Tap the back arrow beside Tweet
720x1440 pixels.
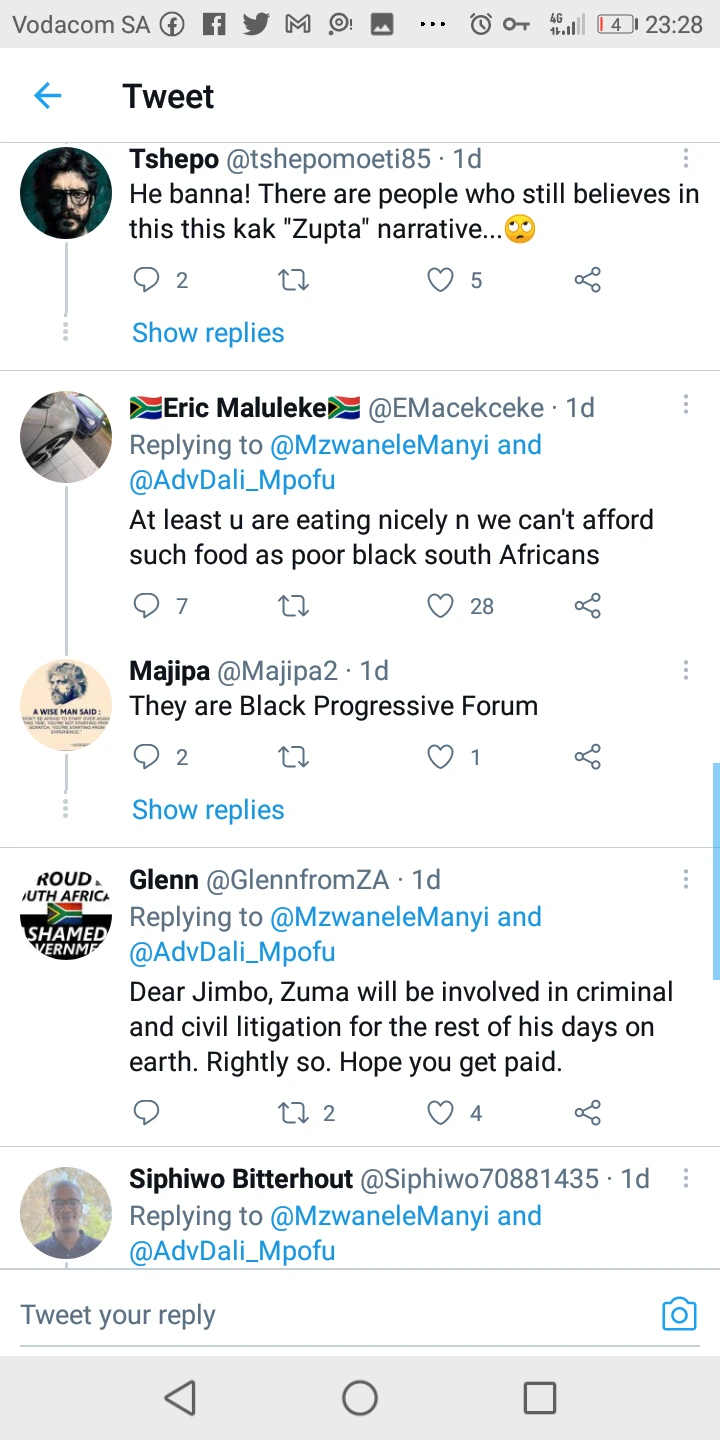(x=47, y=96)
